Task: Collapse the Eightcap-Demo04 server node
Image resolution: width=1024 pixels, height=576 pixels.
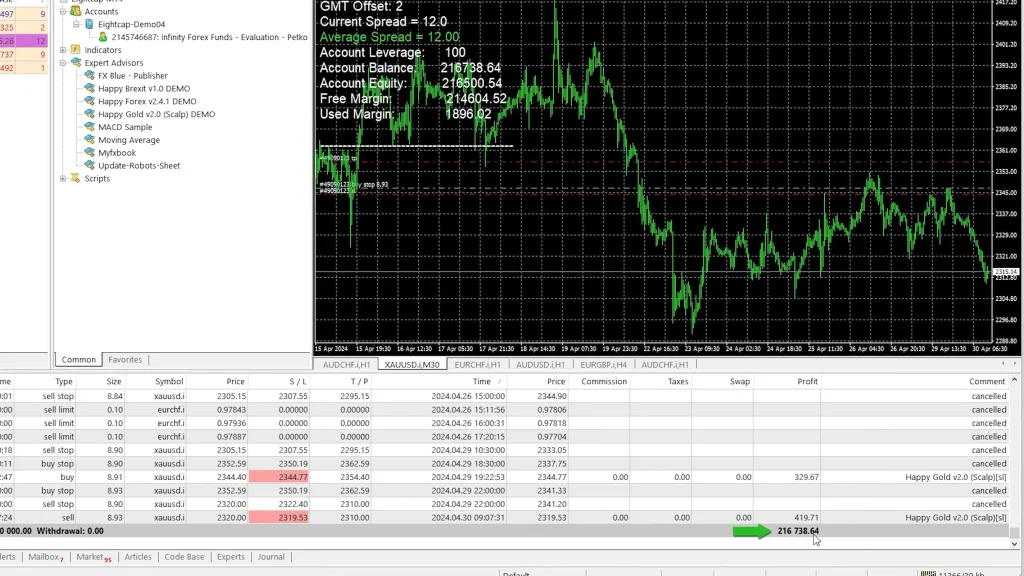Action: click(x=76, y=23)
